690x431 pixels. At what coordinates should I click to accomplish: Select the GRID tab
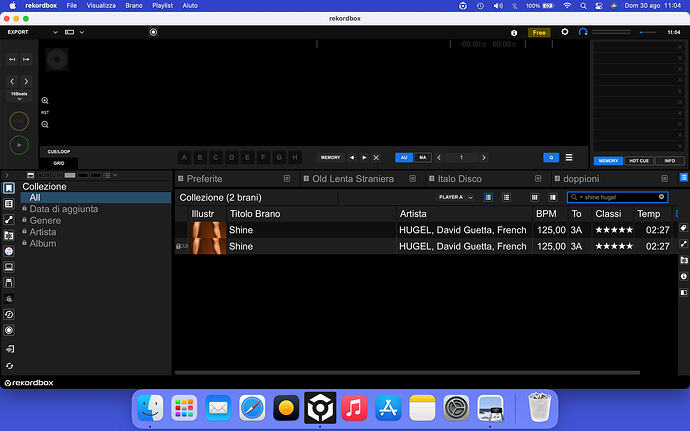pos(59,163)
